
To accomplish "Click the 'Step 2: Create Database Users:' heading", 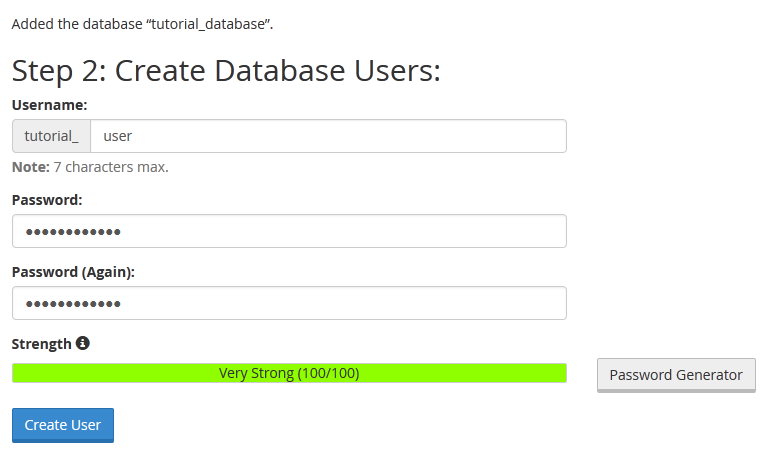I will [226, 71].
